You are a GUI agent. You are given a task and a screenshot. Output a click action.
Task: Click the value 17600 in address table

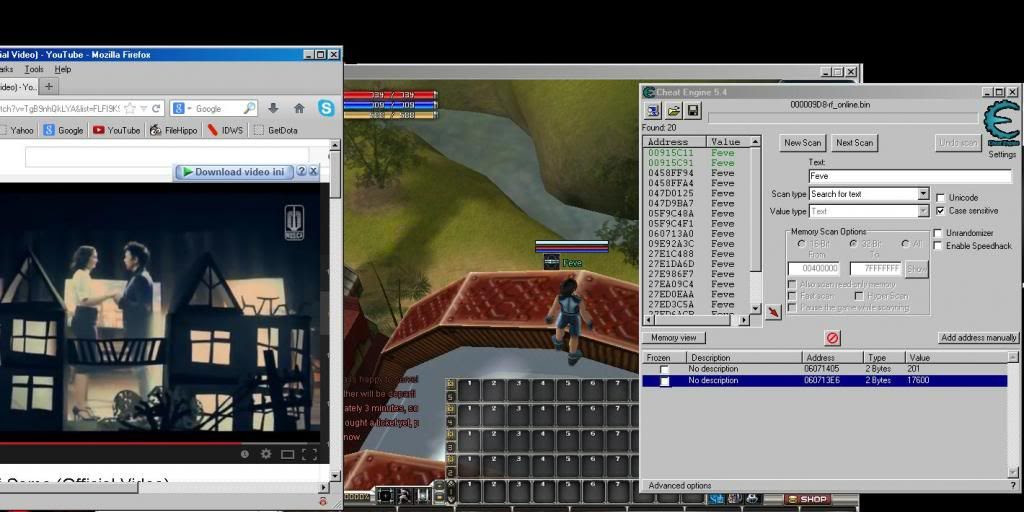tap(918, 381)
